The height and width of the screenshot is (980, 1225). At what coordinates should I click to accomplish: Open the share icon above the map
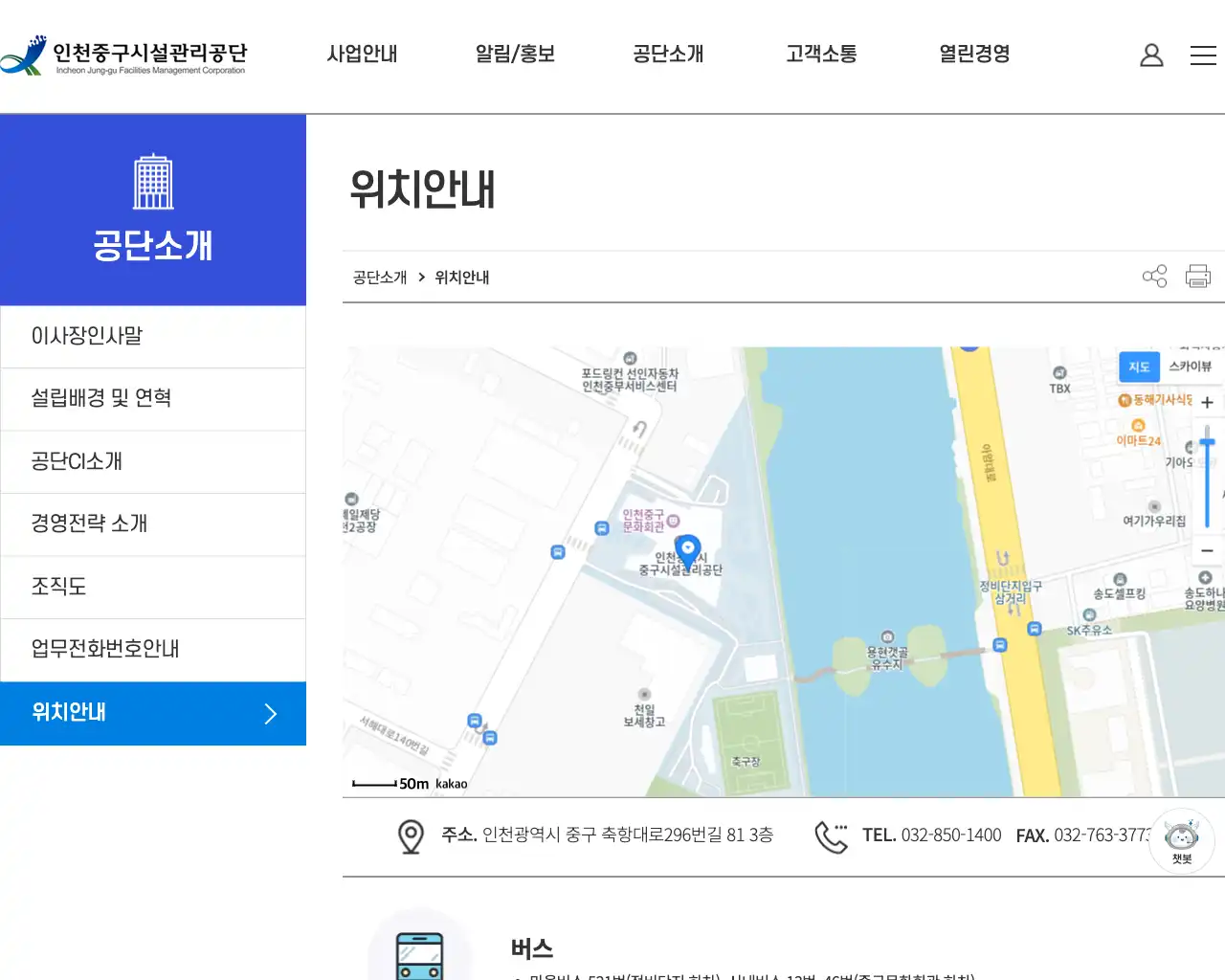(1154, 276)
